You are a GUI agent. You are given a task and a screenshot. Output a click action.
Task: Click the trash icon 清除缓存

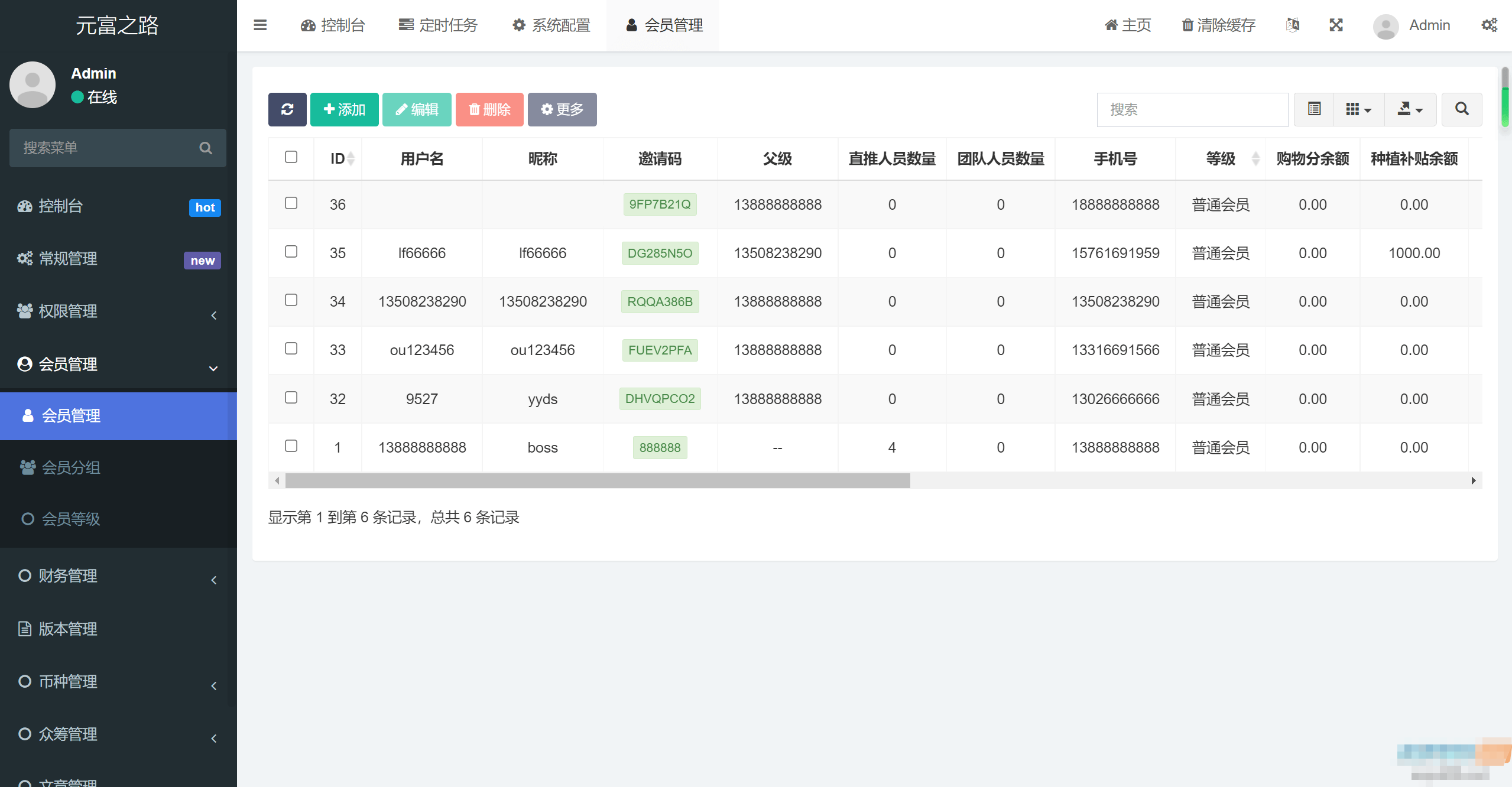coord(1187,25)
